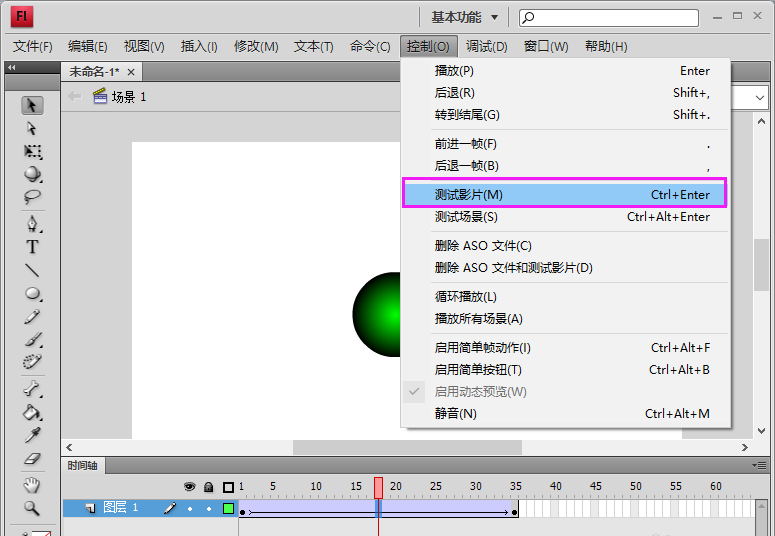
Task: Select the 3D Rotation tool
Action: pos(32,174)
